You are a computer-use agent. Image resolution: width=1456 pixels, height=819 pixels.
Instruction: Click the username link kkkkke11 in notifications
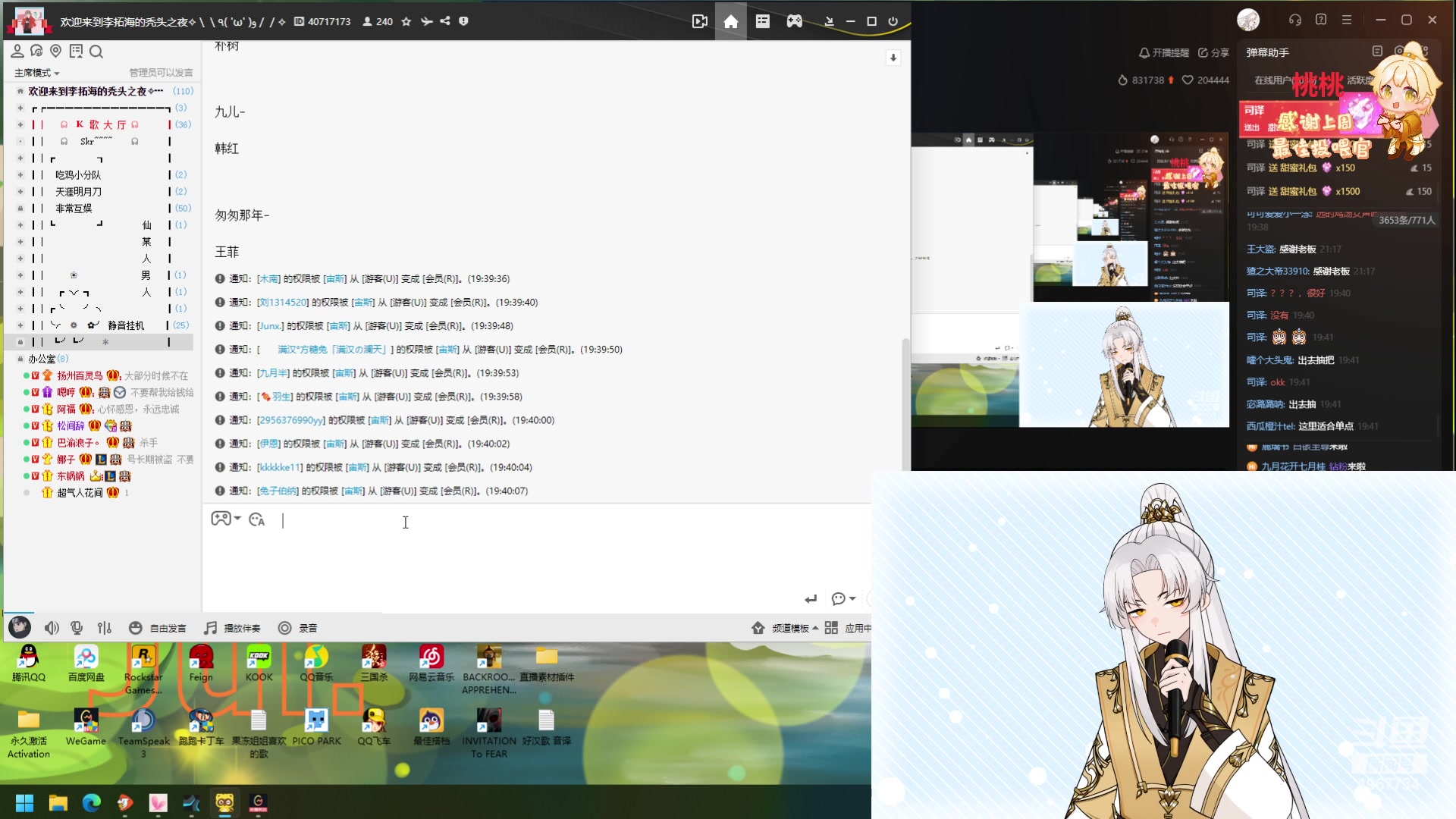(280, 467)
